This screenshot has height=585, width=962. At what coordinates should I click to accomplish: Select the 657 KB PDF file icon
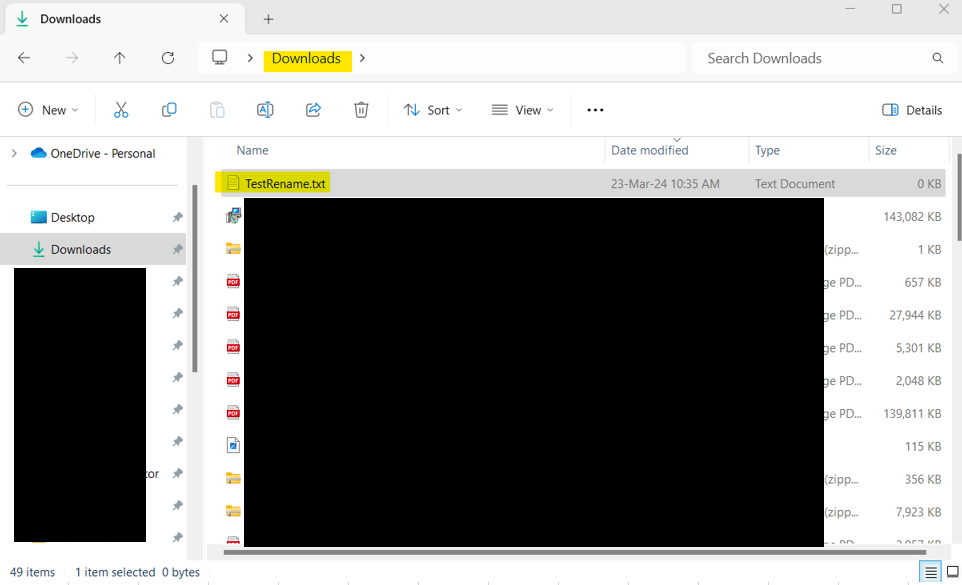click(x=233, y=281)
